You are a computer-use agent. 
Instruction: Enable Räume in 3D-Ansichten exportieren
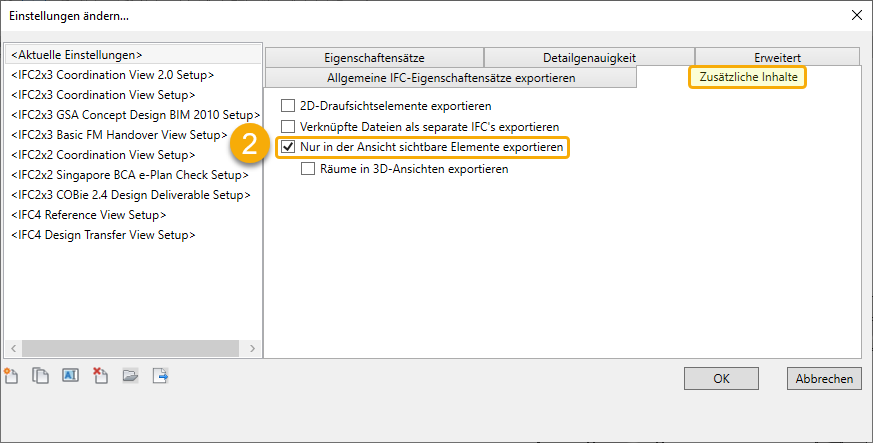click(x=308, y=170)
